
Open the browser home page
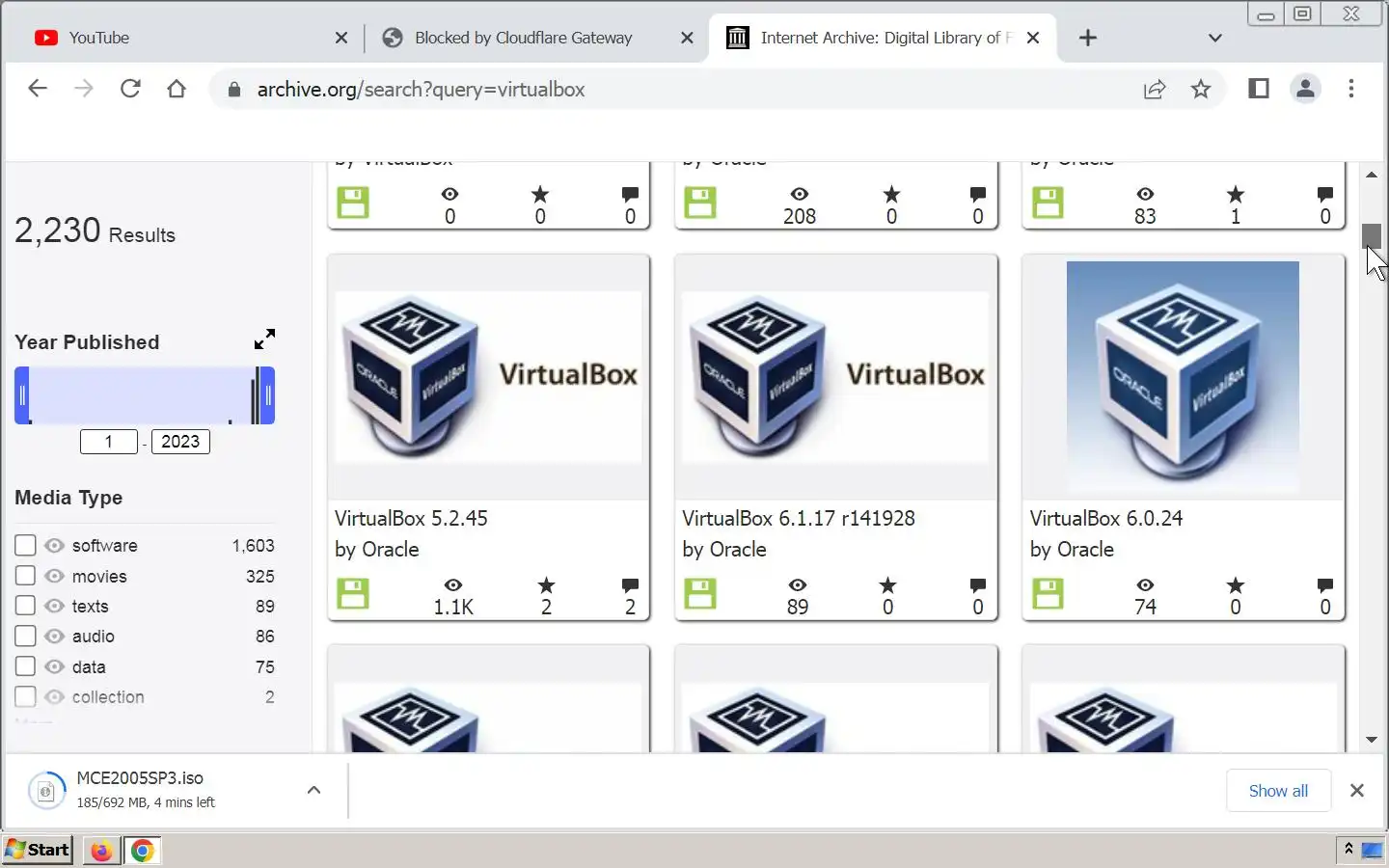(177, 89)
